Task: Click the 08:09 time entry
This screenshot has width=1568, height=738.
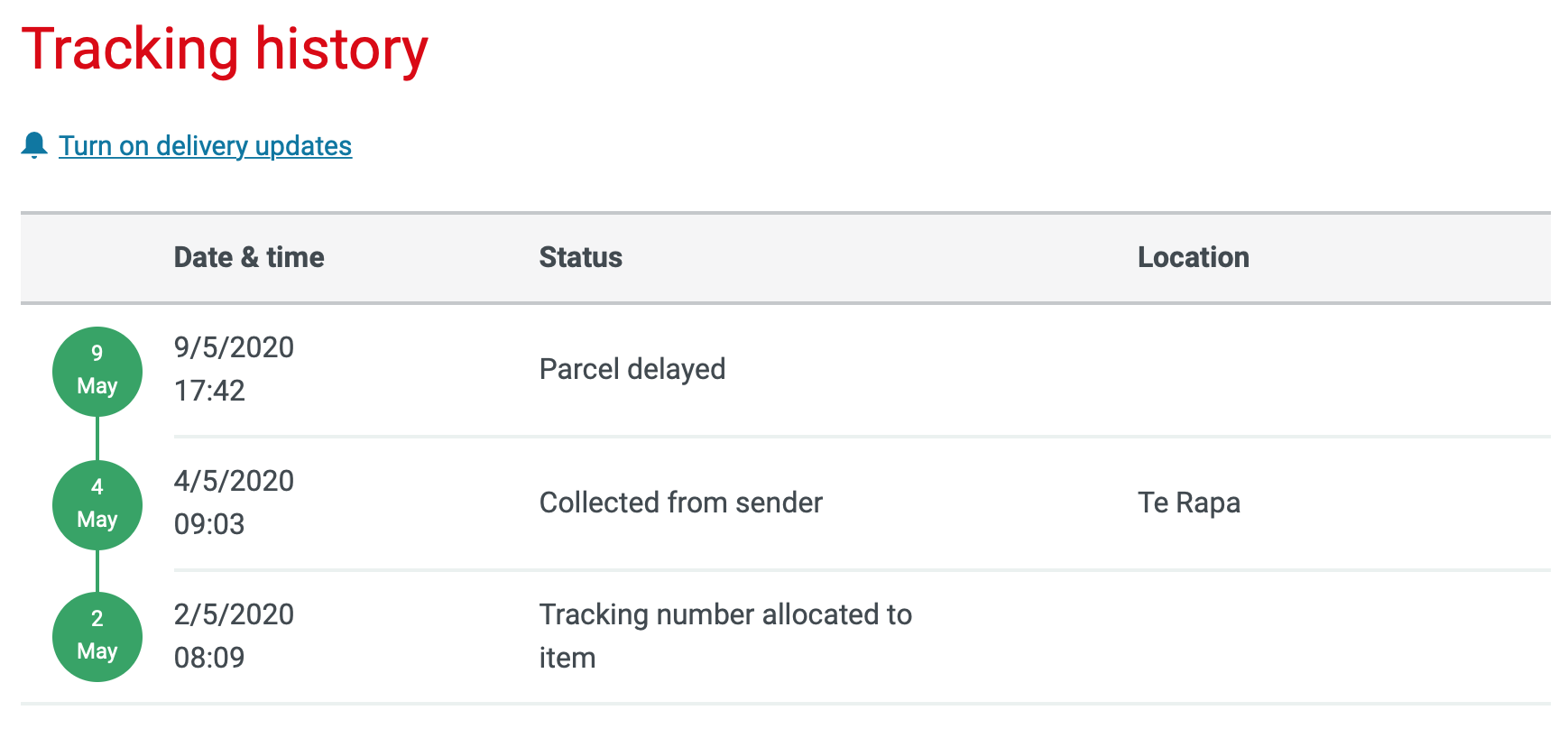Action: pyautogui.click(x=209, y=658)
